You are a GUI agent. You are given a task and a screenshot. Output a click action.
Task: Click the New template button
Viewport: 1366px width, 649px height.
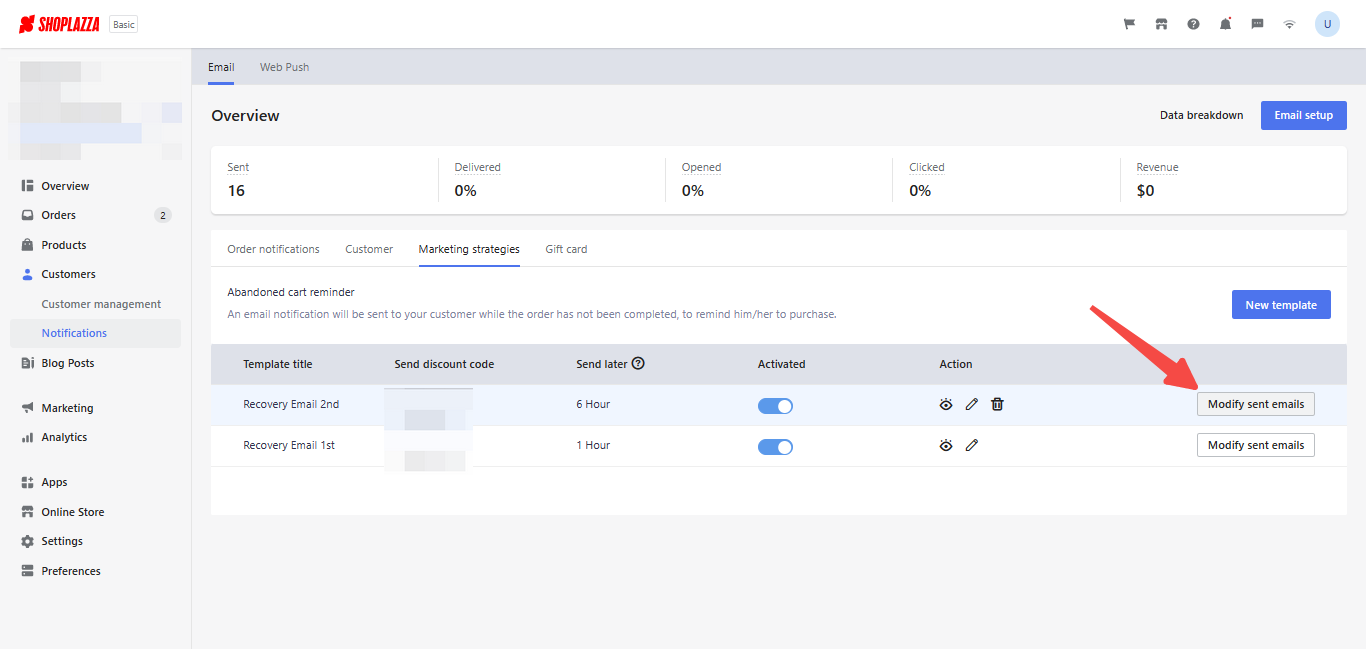coord(1281,305)
